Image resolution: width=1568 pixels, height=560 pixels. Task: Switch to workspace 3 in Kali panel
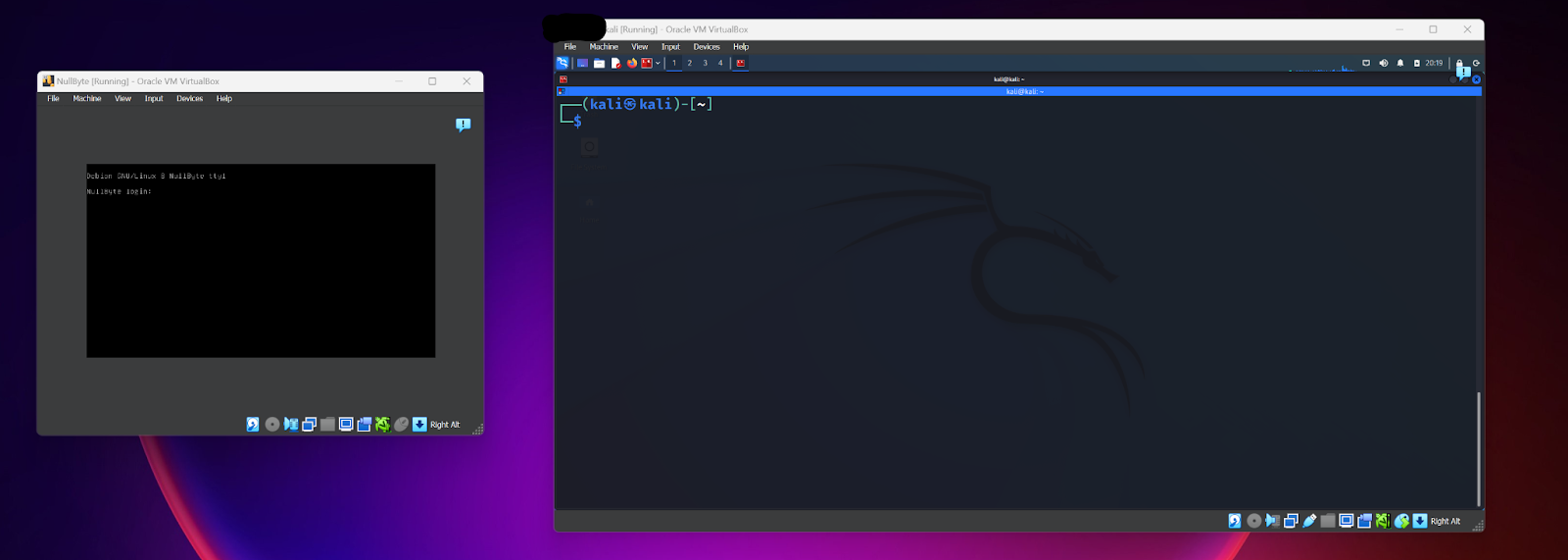point(706,63)
